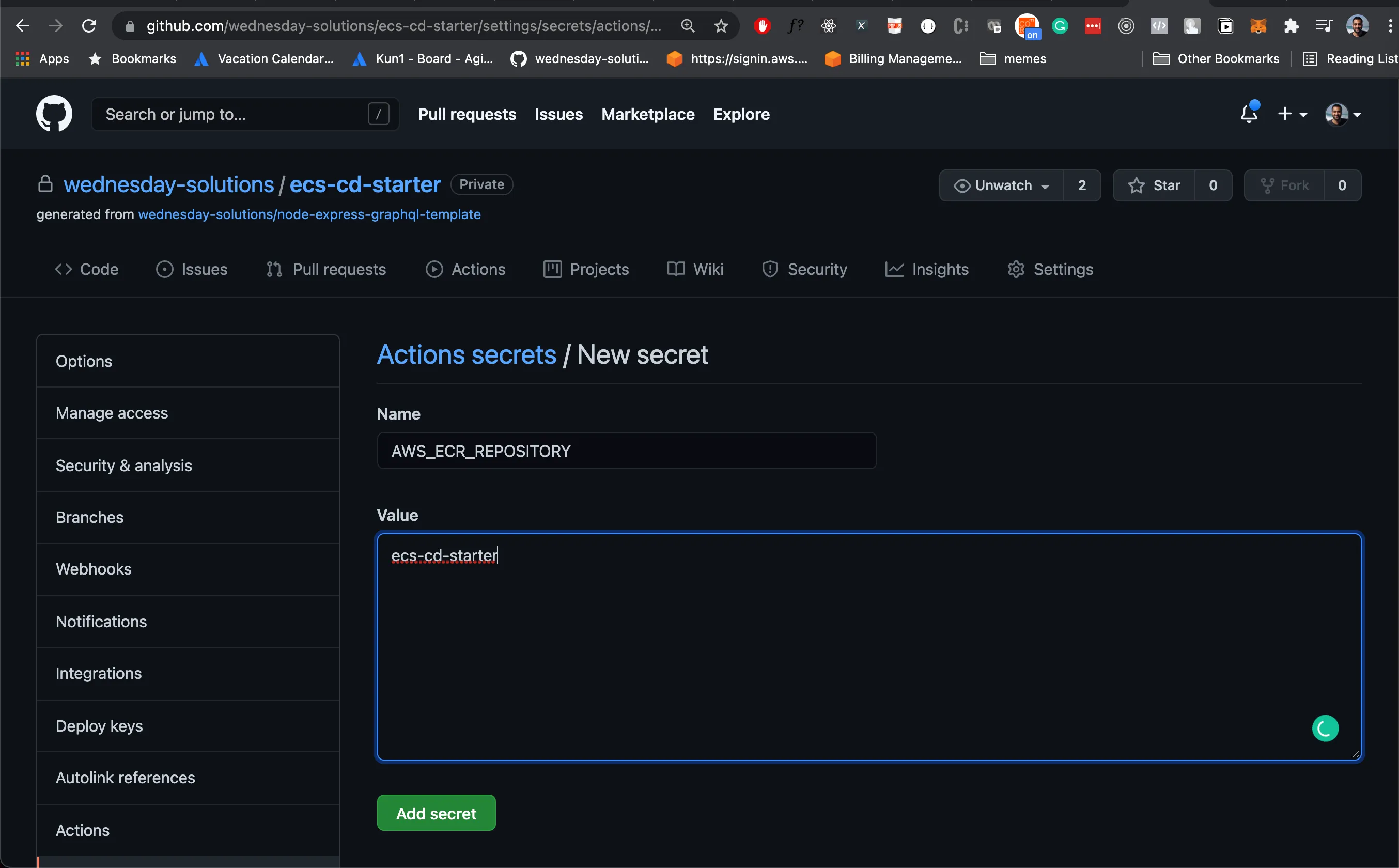This screenshot has height=868, width=1399.
Task: Click inside the secret Value textarea
Action: pyautogui.click(x=869, y=646)
